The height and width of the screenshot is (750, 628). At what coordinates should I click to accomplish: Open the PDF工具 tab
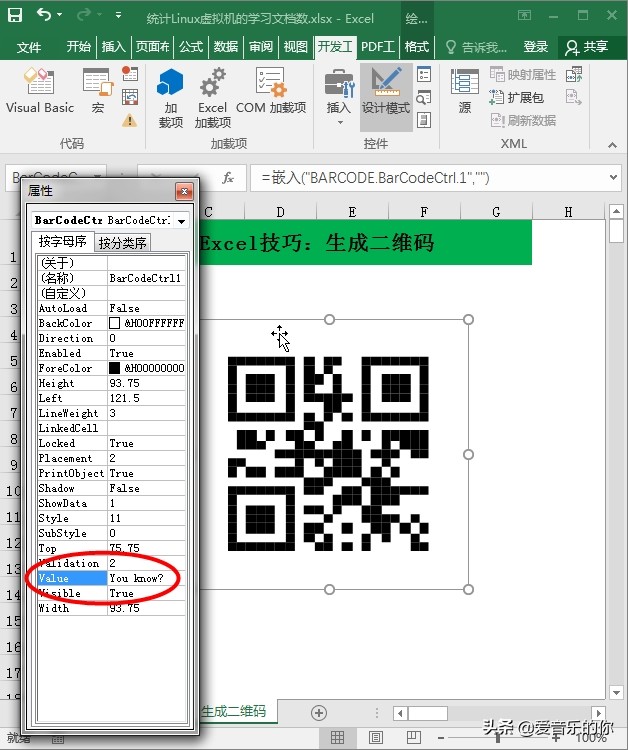click(x=377, y=47)
